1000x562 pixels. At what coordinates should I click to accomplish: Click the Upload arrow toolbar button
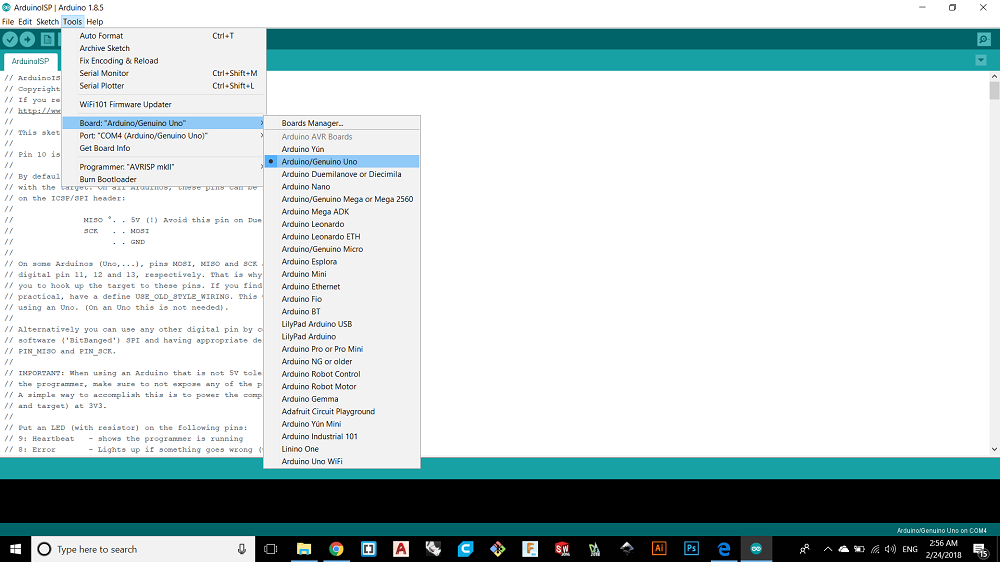point(27,40)
